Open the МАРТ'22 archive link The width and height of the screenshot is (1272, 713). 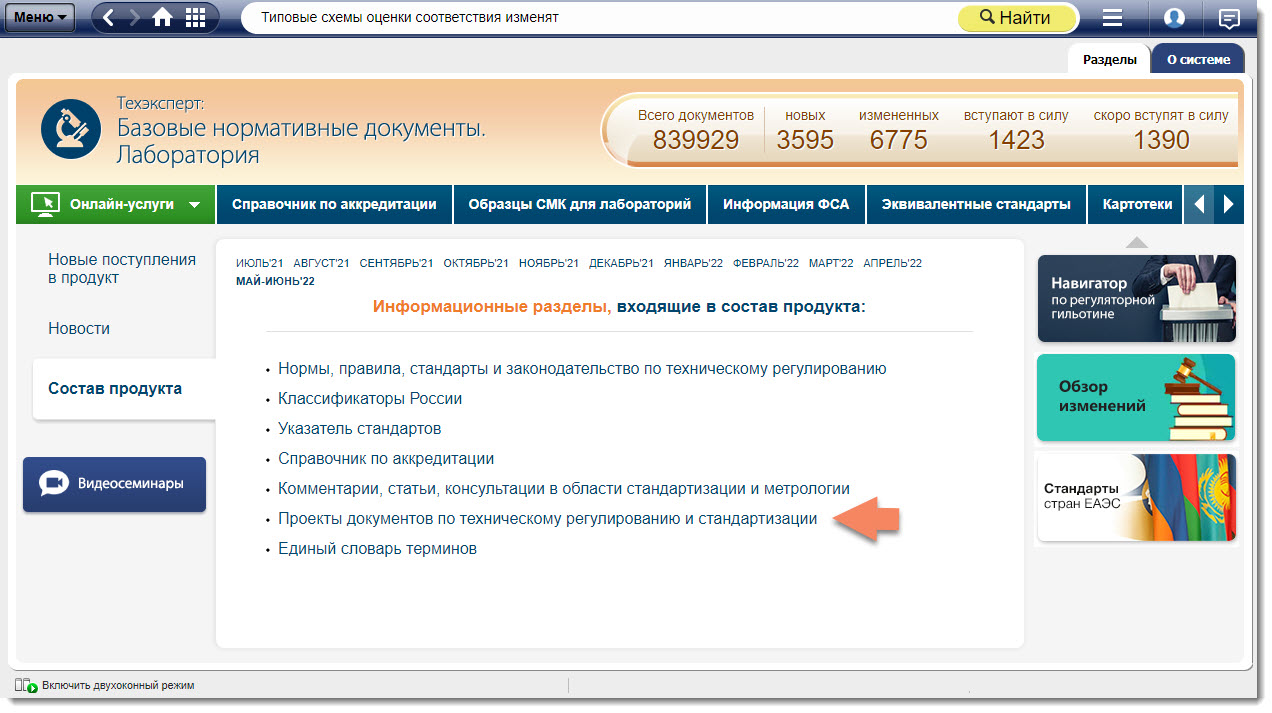(x=832, y=263)
